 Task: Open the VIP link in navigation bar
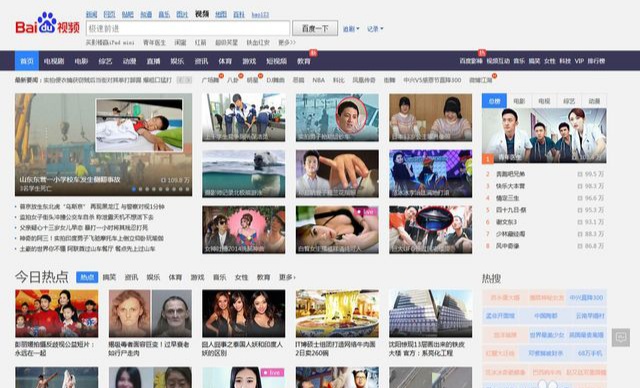coord(579,61)
